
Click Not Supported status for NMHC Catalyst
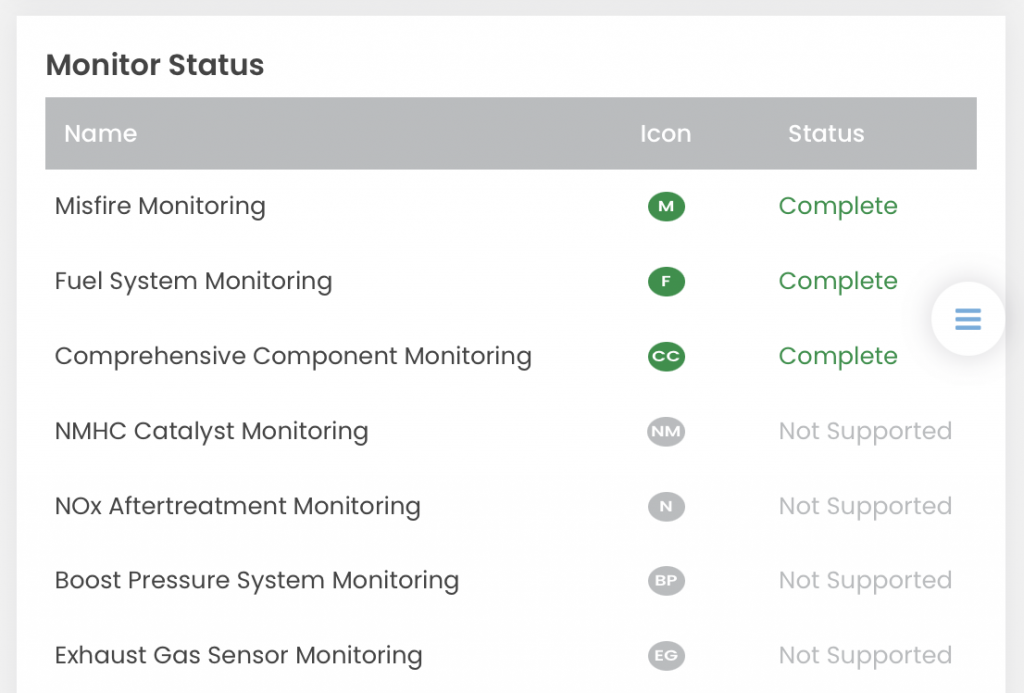865,432
